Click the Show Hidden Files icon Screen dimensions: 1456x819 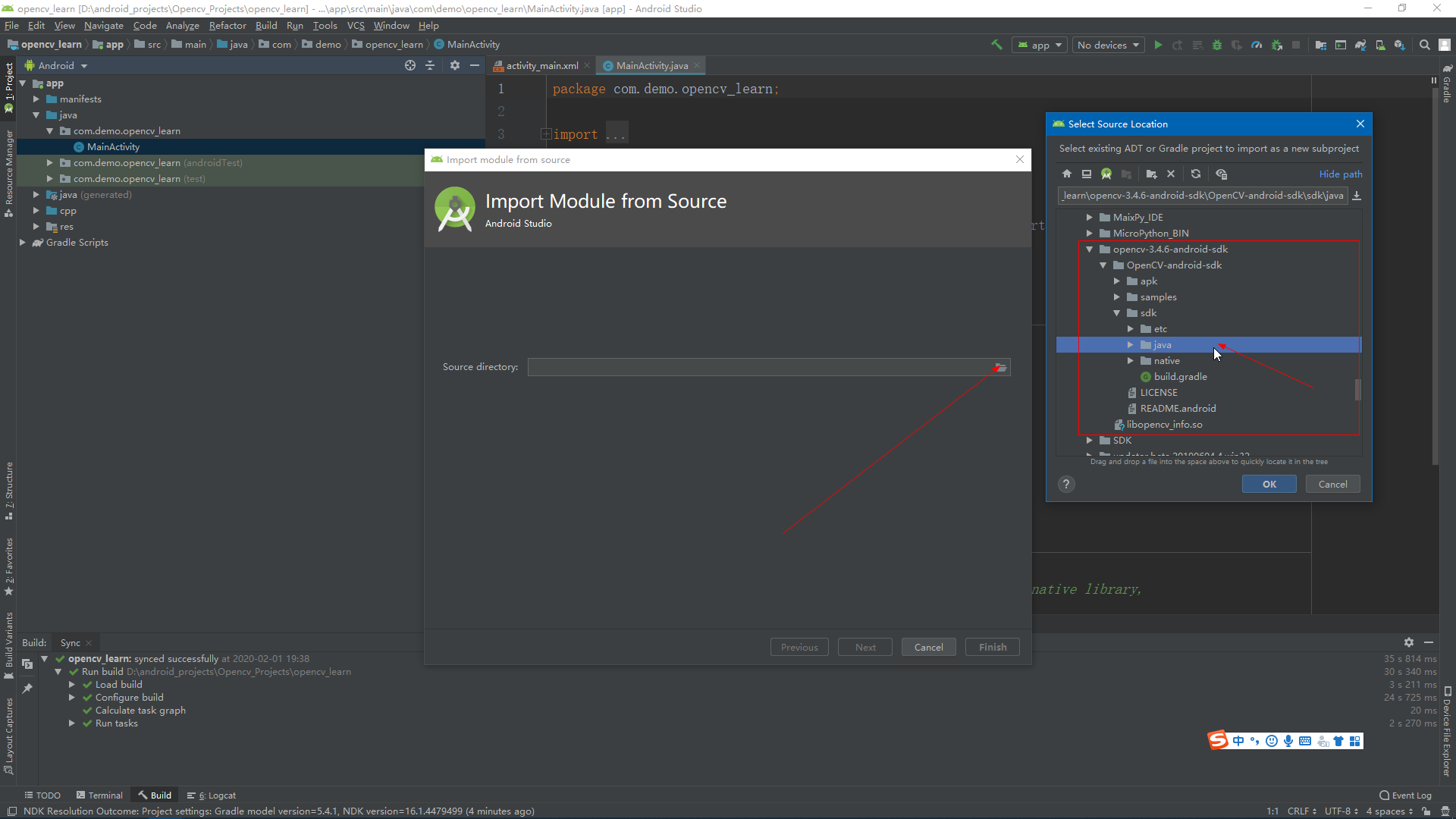pos(1221,174)
